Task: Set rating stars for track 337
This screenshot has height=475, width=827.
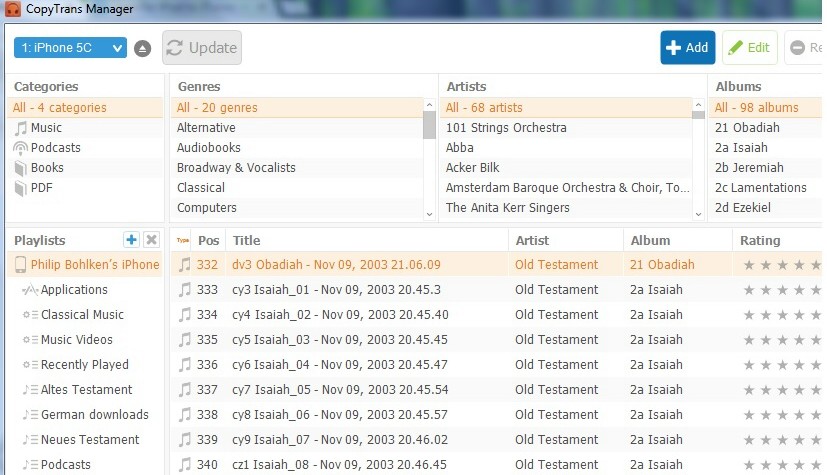Action: pyautogui.click(x=782, y=390)
